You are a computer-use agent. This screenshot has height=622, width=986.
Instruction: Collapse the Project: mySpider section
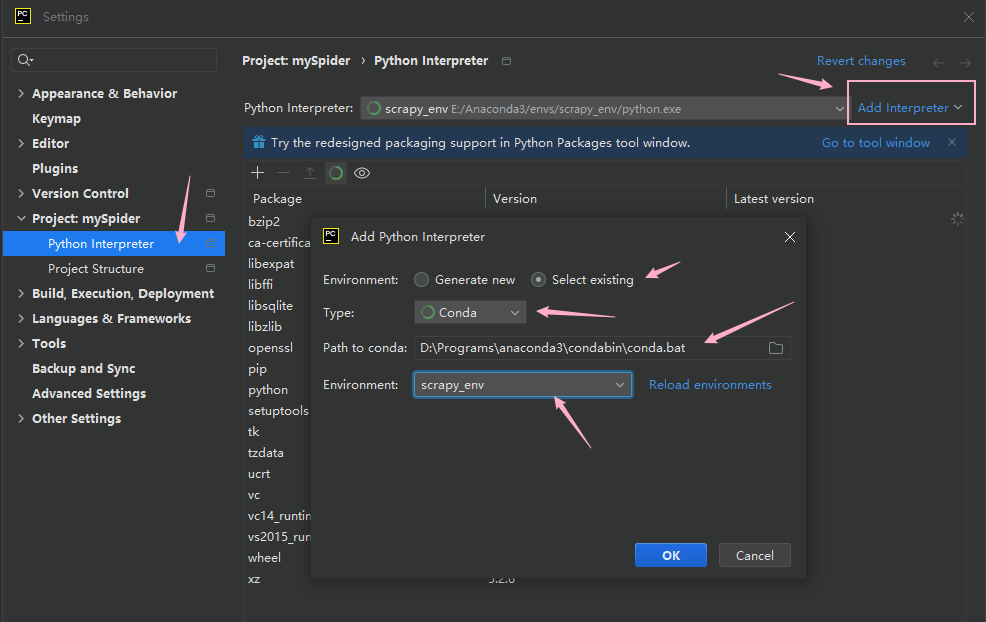click(21, 218)
